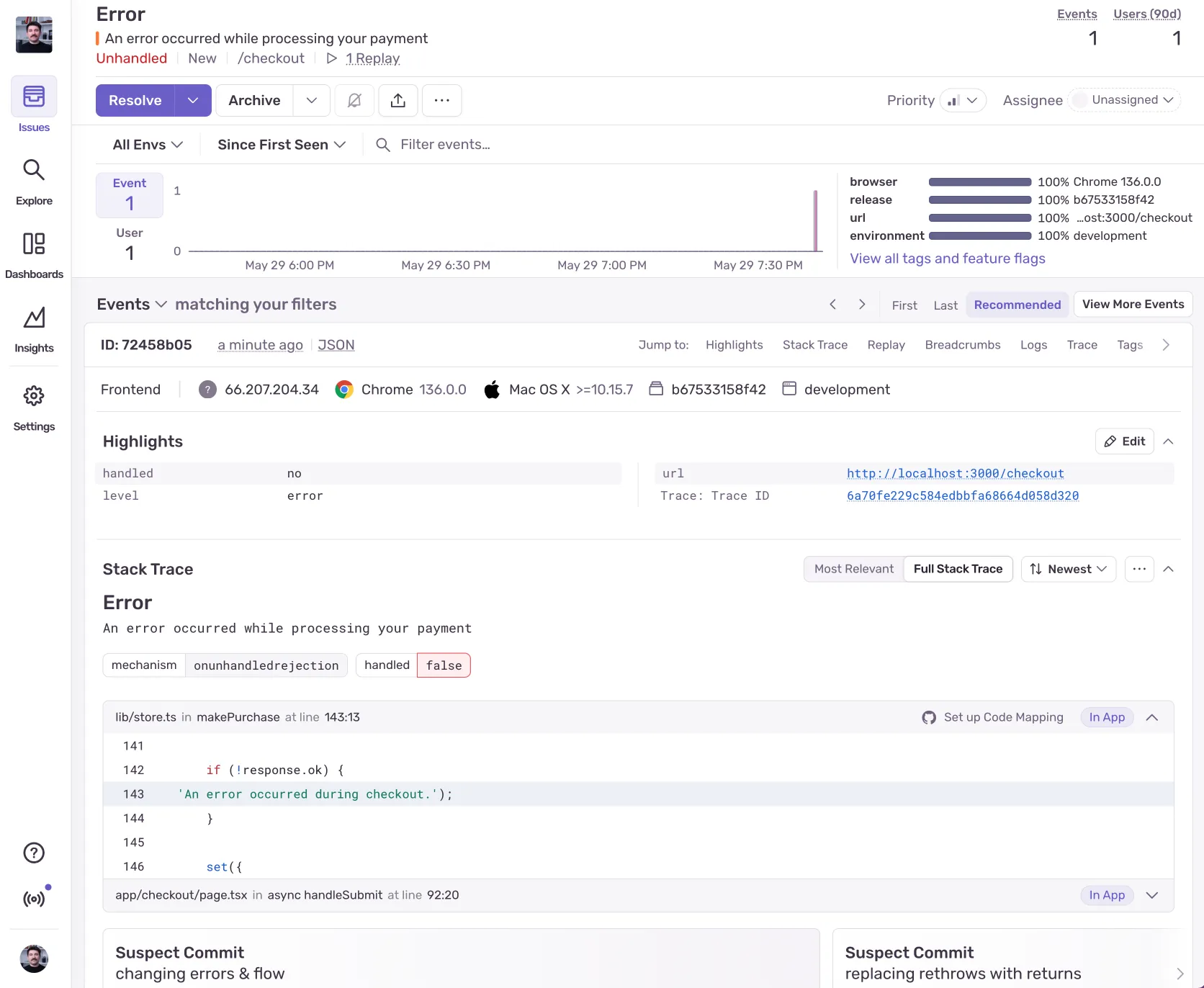1204x988 pixels.
Task: Click the Resolve button
Action: (135, 100)
